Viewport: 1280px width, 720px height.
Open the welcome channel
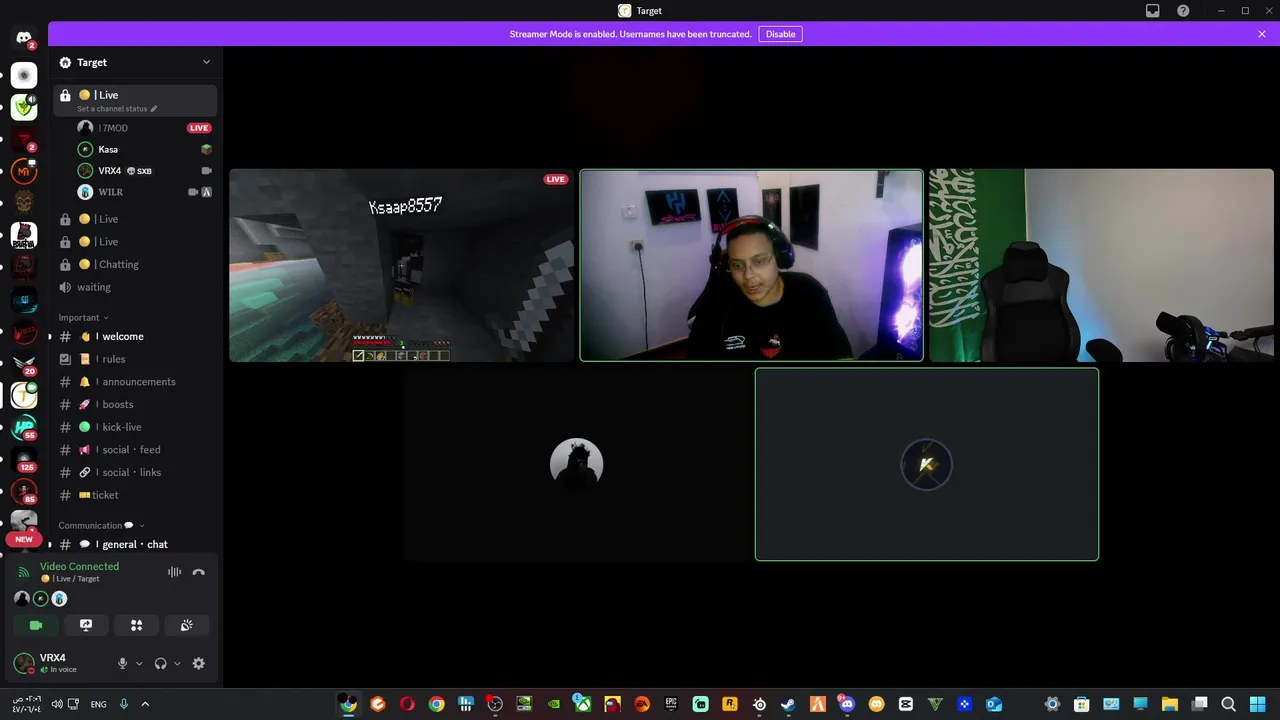click(x=135, y=336)
